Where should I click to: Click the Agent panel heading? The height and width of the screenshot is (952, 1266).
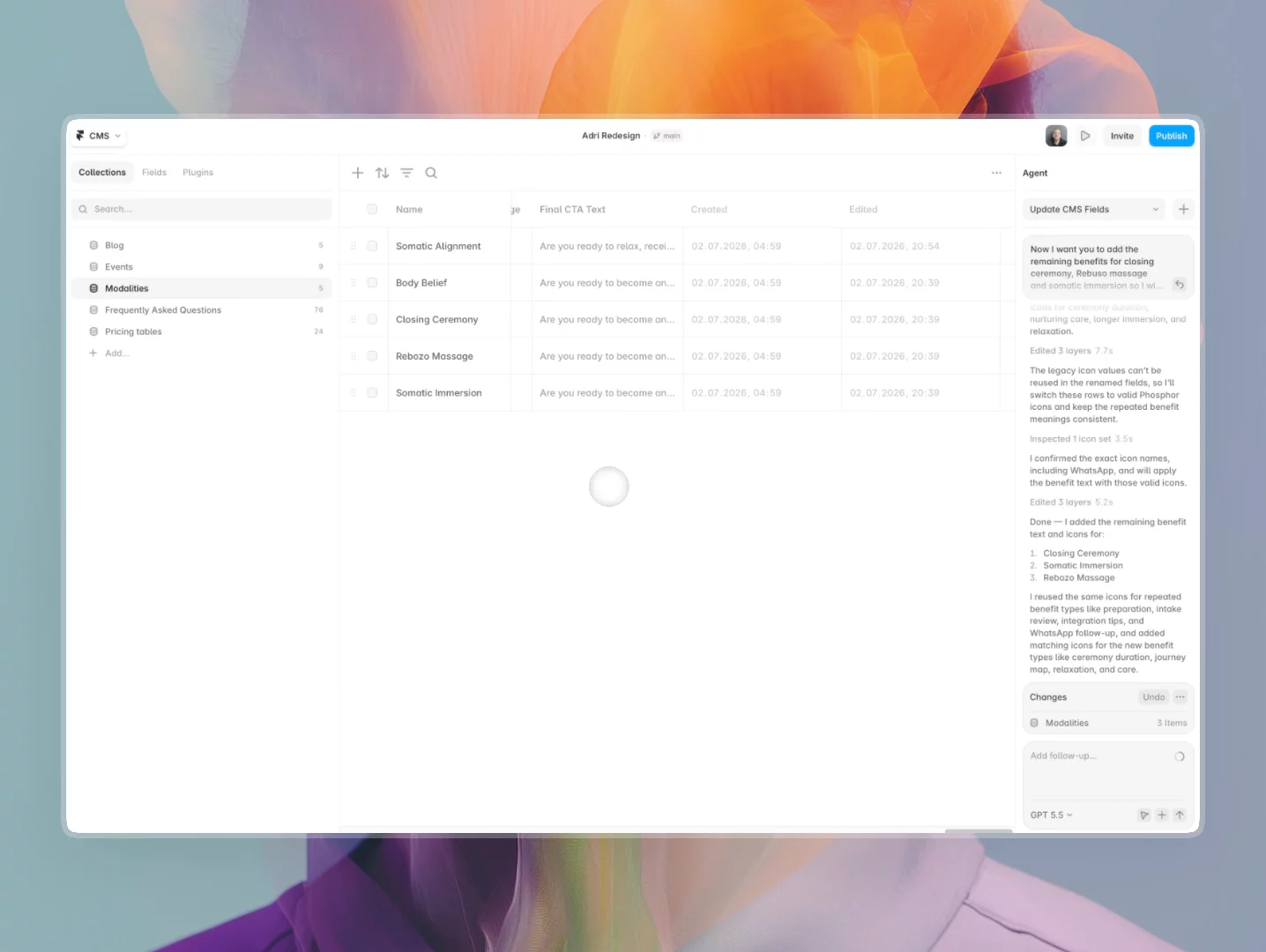point(1035,174)
